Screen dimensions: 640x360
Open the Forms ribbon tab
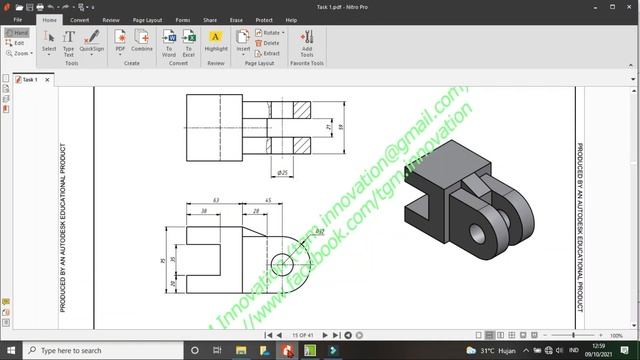(x=183, y=20)
